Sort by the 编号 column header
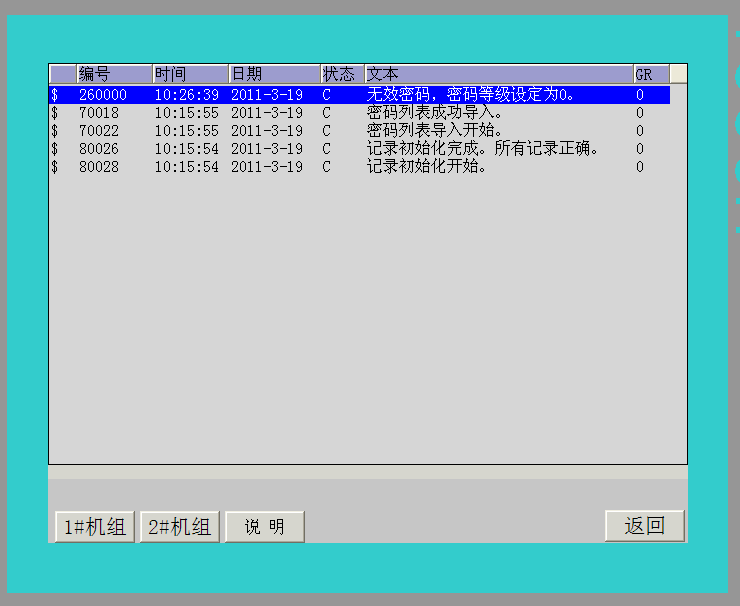This screenshot has width=740, height=606. pyautogui.click(x=114, y=74)
